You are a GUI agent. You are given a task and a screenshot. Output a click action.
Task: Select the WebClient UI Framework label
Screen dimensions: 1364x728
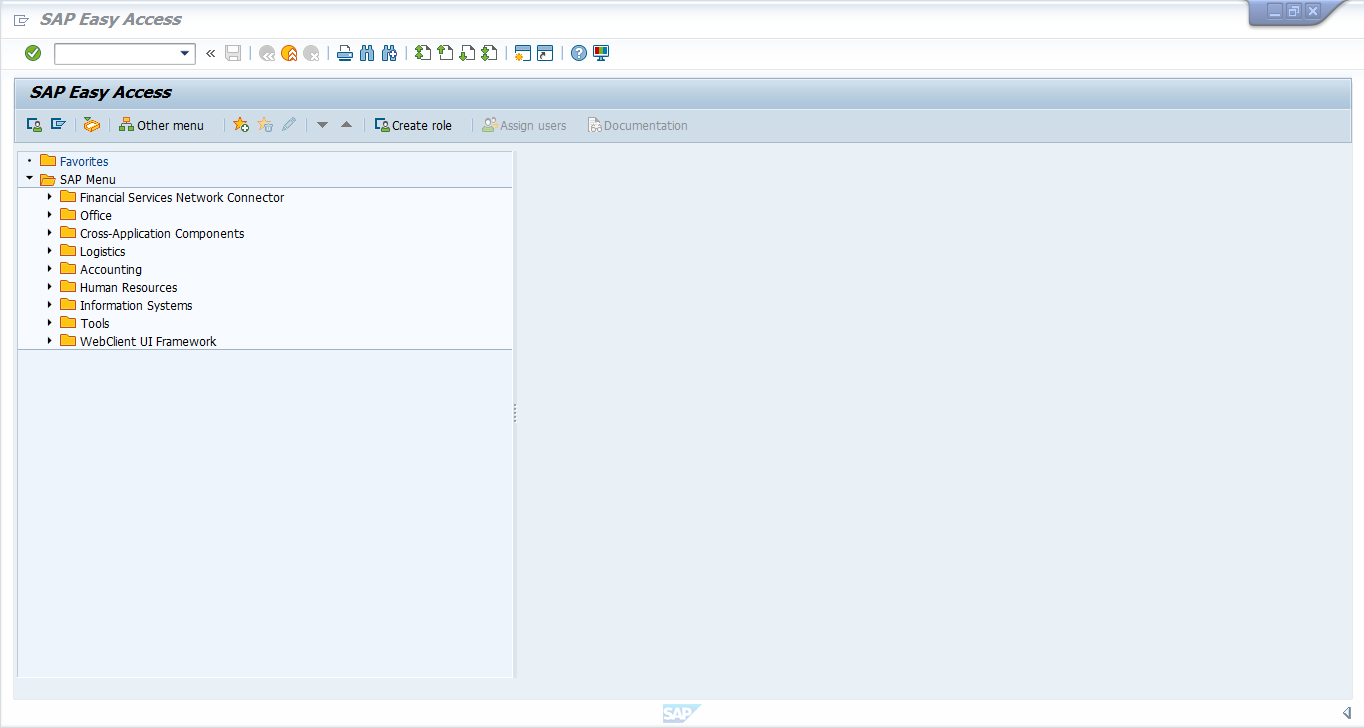[x=148, y=341]
